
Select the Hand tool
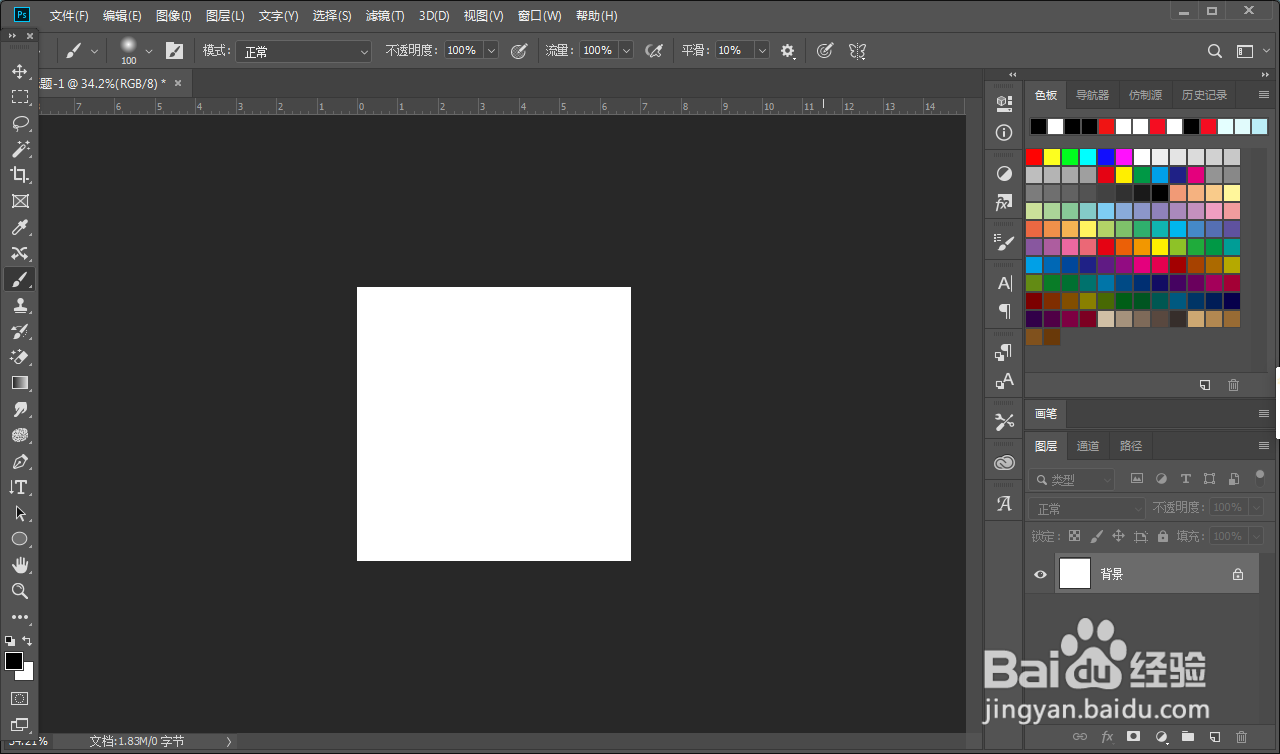(x=19, y=565)
